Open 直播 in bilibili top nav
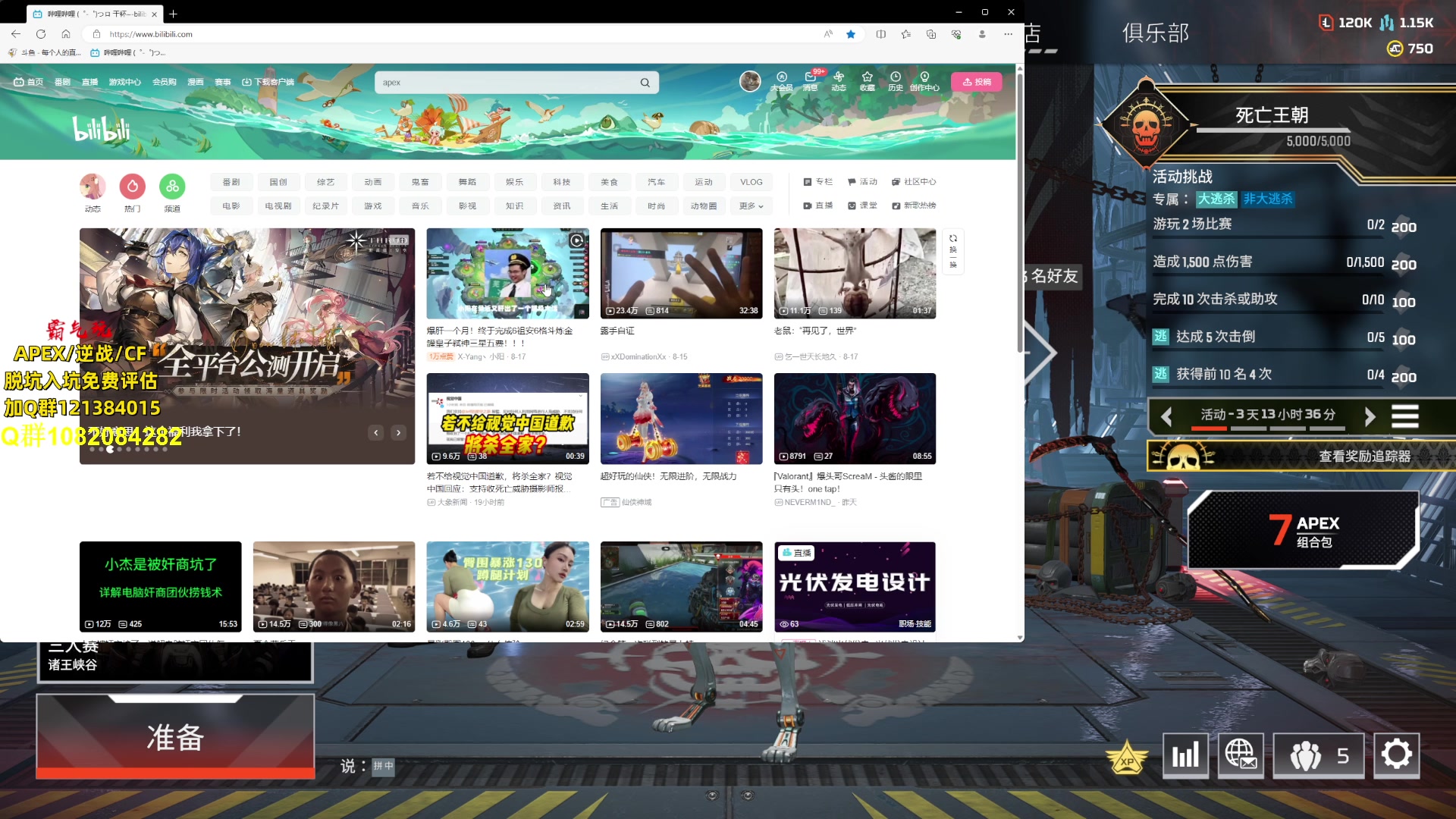This screenshot has width=1456, height=819. point(89,82)
